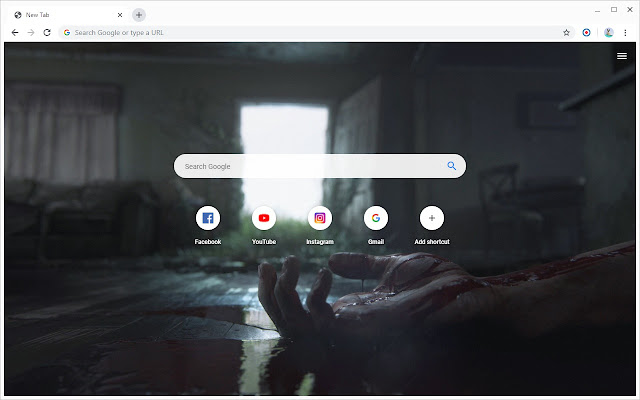Click into the Search Google box
640x400 pixels.
point(320,166)
